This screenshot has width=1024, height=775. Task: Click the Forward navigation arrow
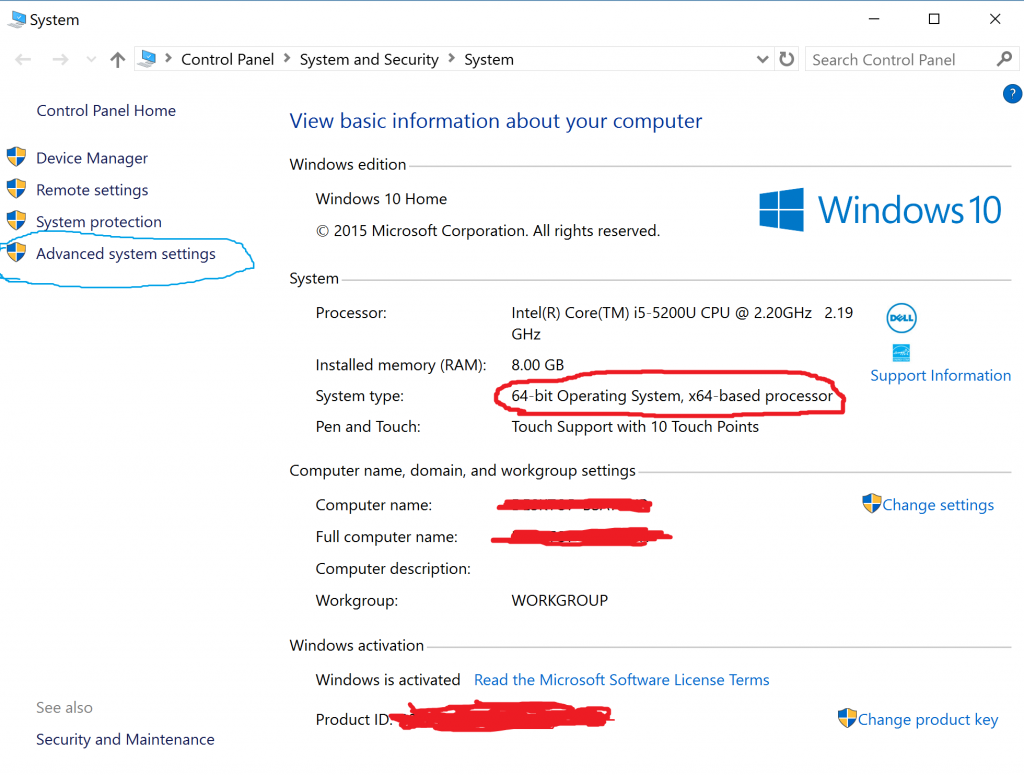coord(60,60)
